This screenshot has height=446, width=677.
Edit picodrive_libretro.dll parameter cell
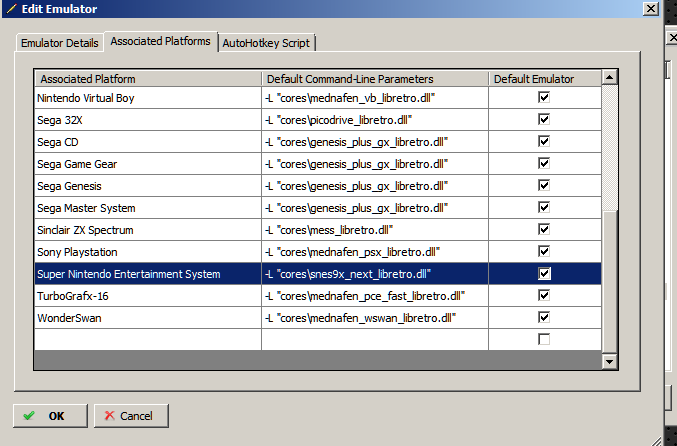[x=375, y=120]
